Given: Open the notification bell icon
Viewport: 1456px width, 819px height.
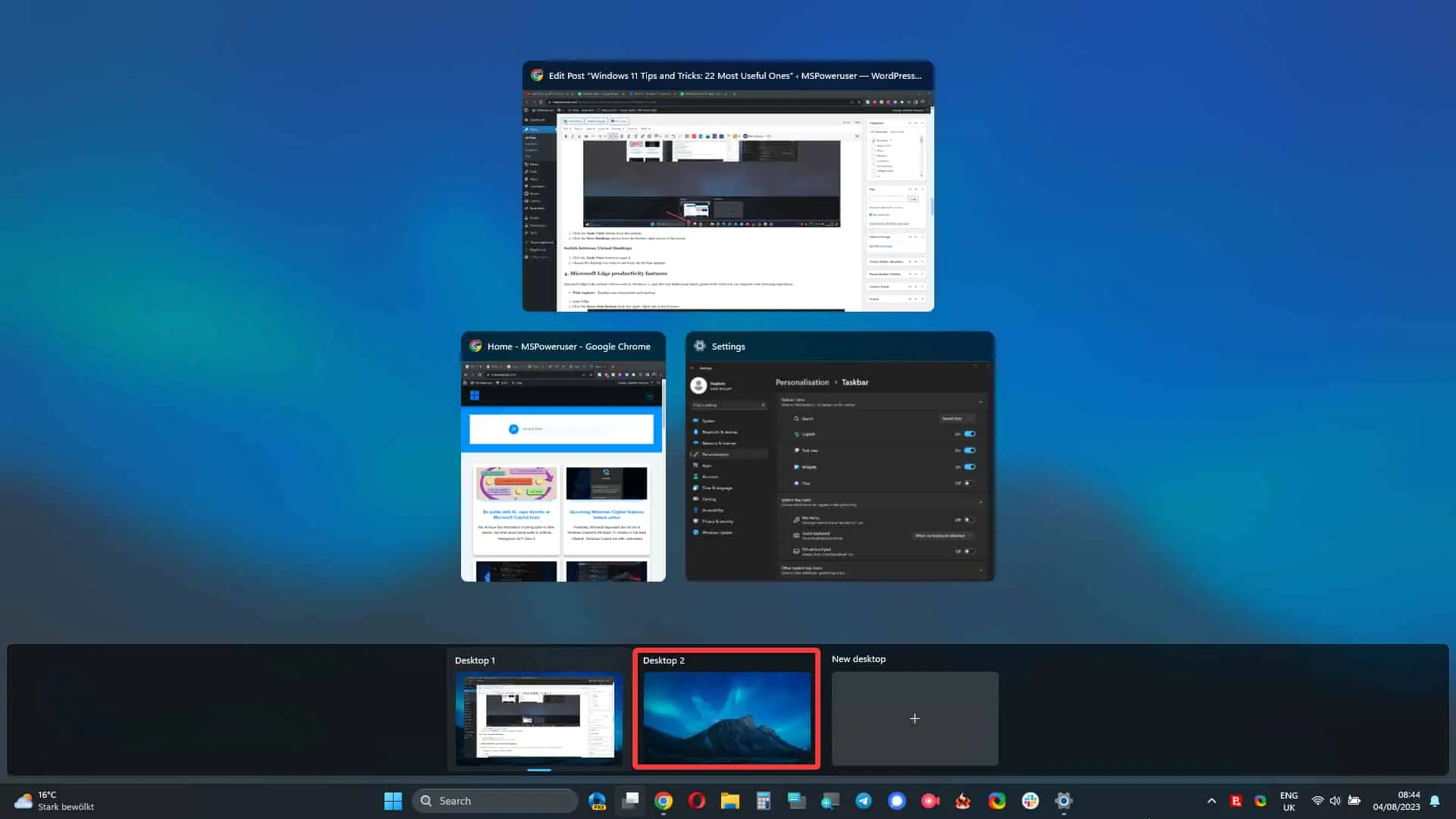Looking at the screenshot, I should click(1435, 801).
